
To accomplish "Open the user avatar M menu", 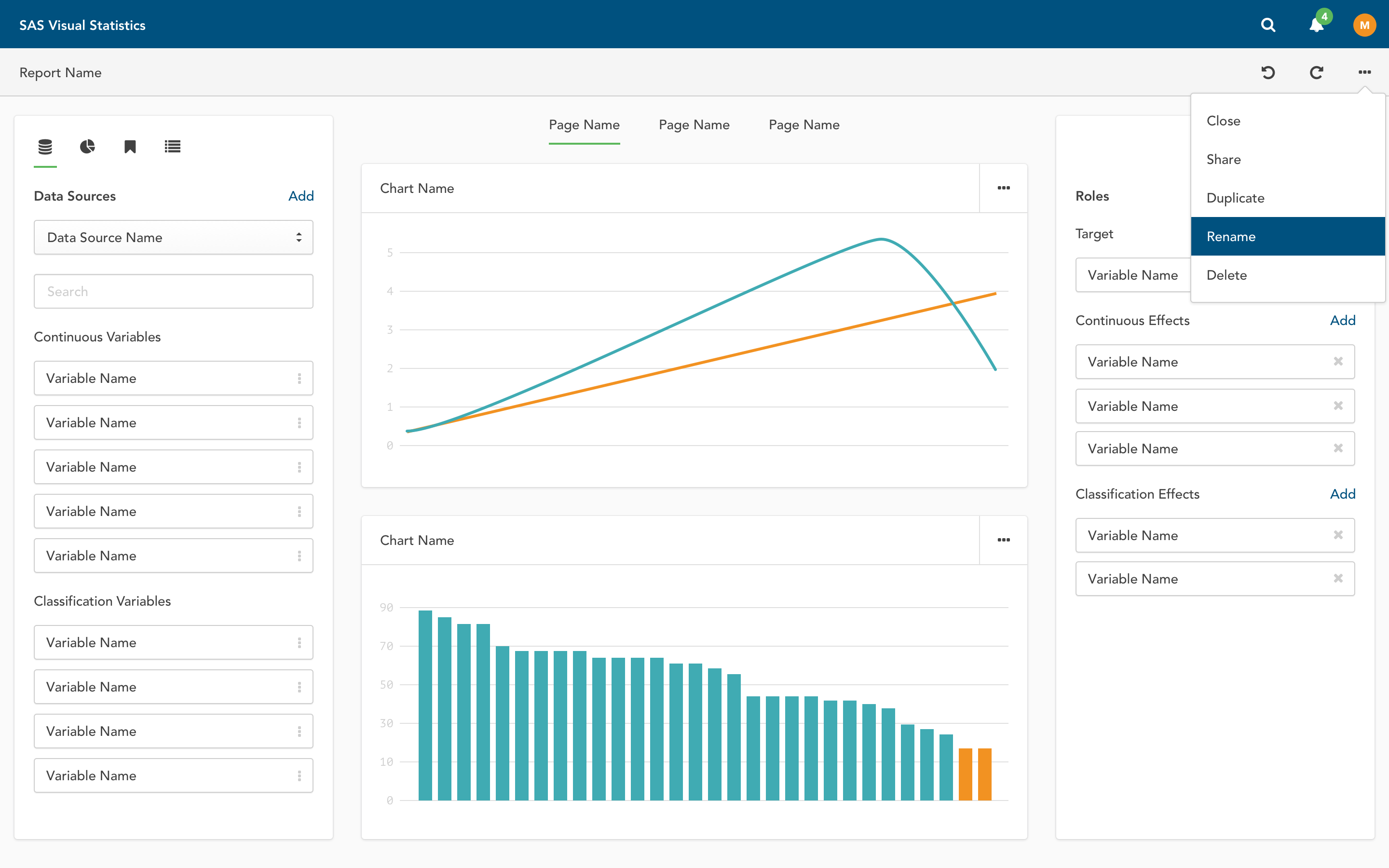I will click(1364, 25).
